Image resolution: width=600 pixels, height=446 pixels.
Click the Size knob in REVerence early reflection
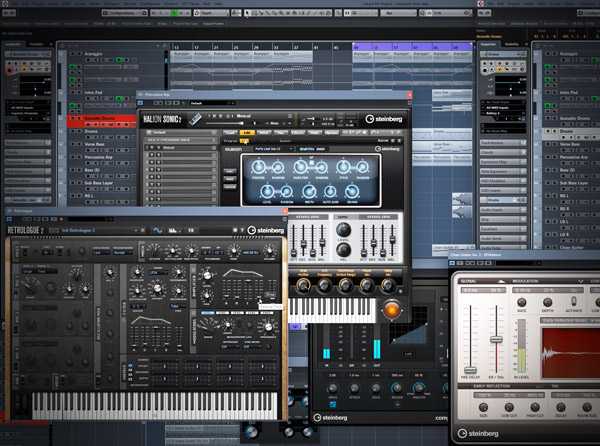tap(483, 407)
